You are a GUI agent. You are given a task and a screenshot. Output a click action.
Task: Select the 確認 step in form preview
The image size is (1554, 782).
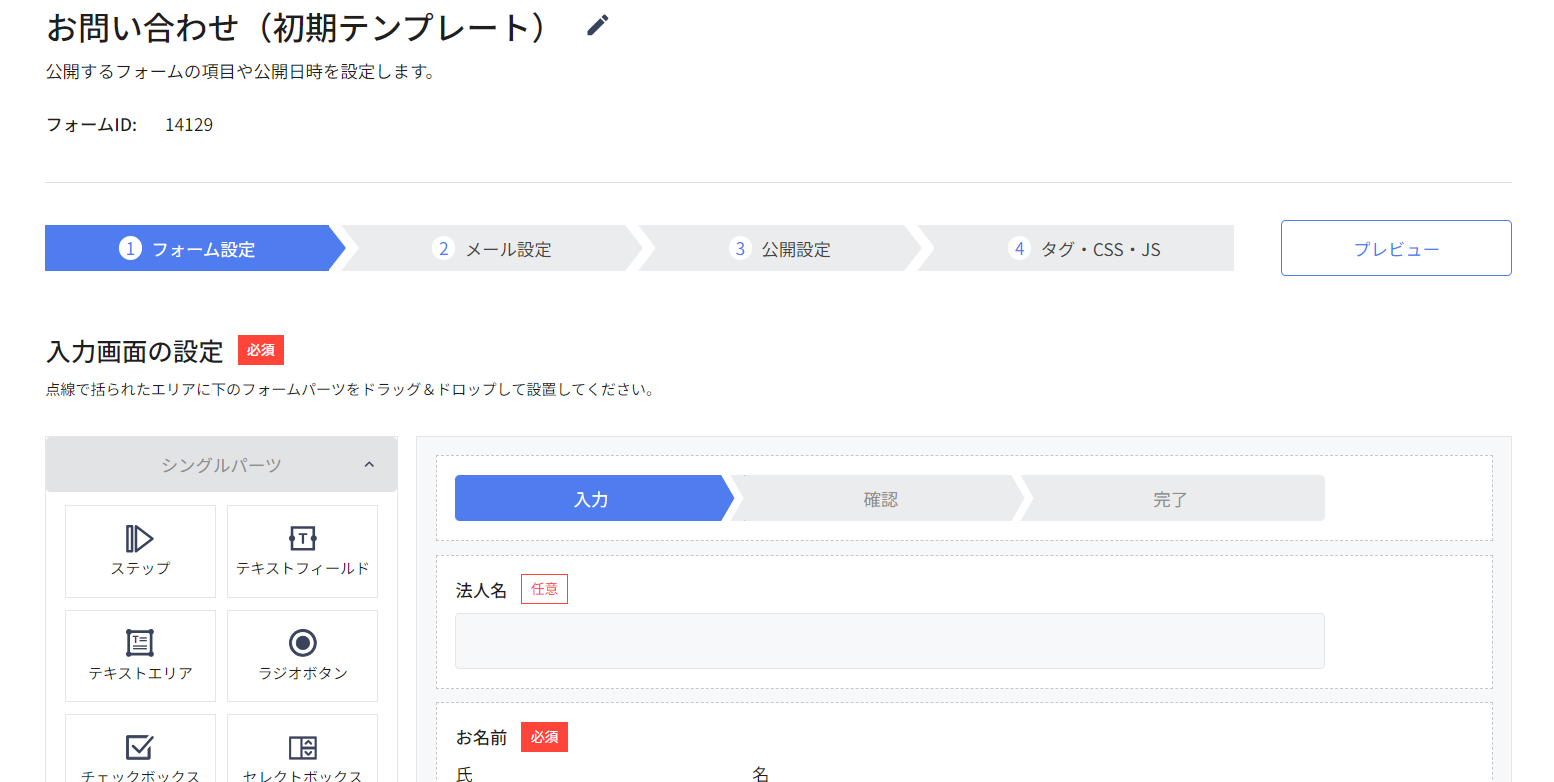click(x=880, y=499)
